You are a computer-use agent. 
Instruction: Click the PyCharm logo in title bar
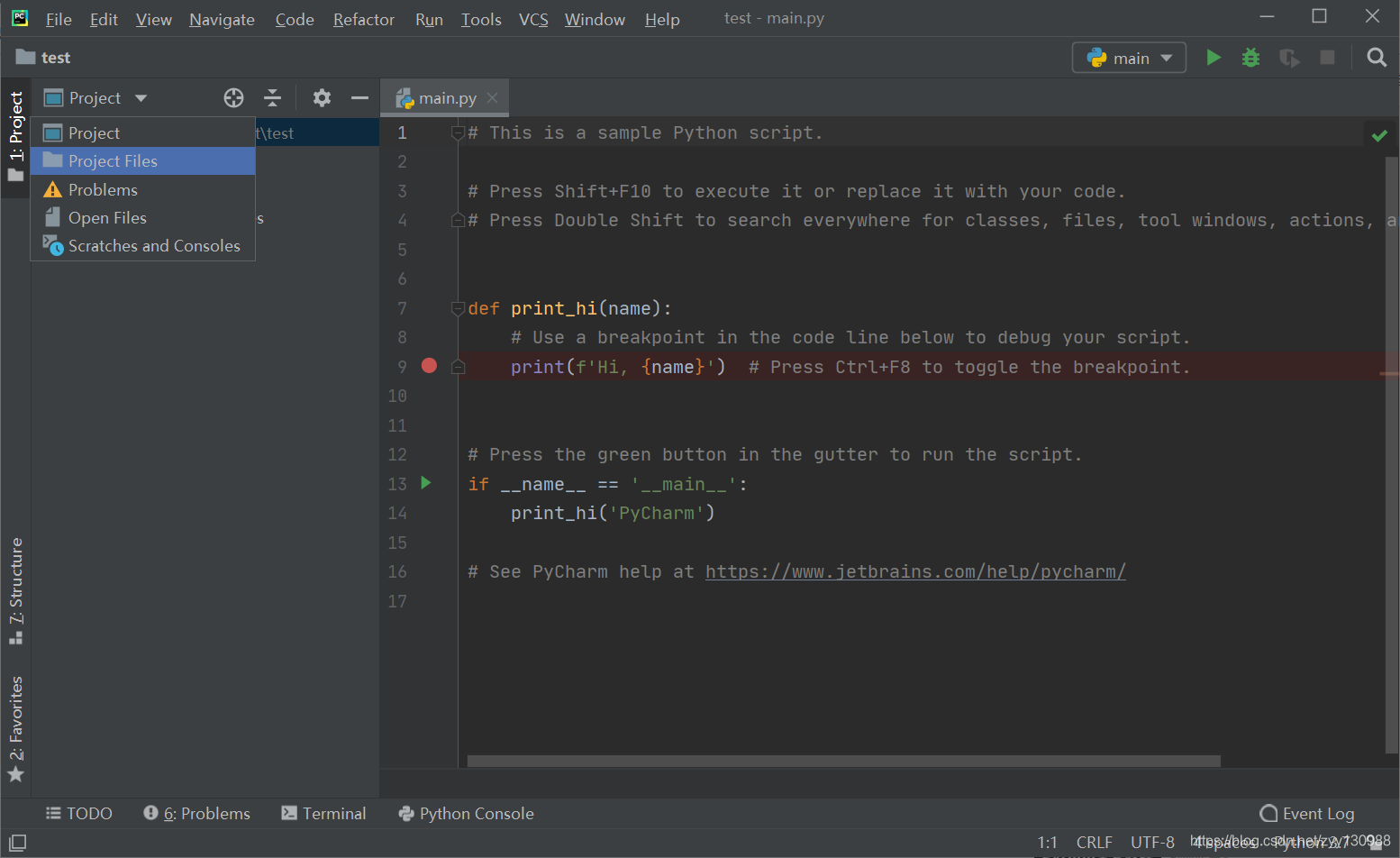coord(19,18)
